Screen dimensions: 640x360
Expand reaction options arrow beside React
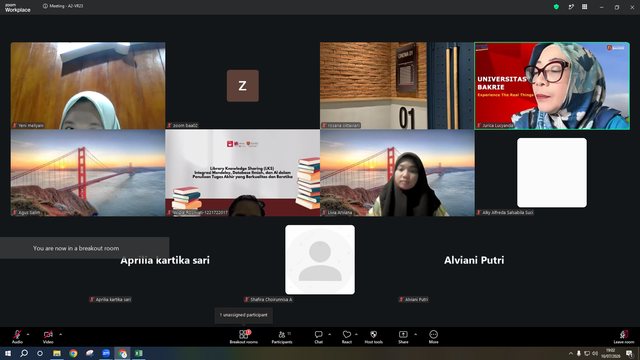click(x=356, y=334)
